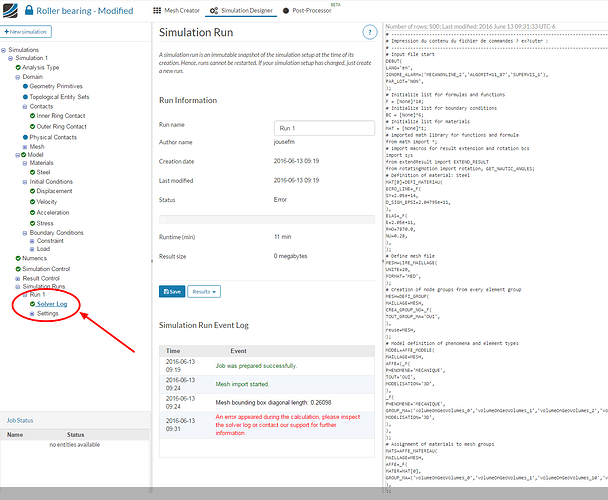Switch to the Post-Processor tab
The image size is (608, 500).
[307, 10]
